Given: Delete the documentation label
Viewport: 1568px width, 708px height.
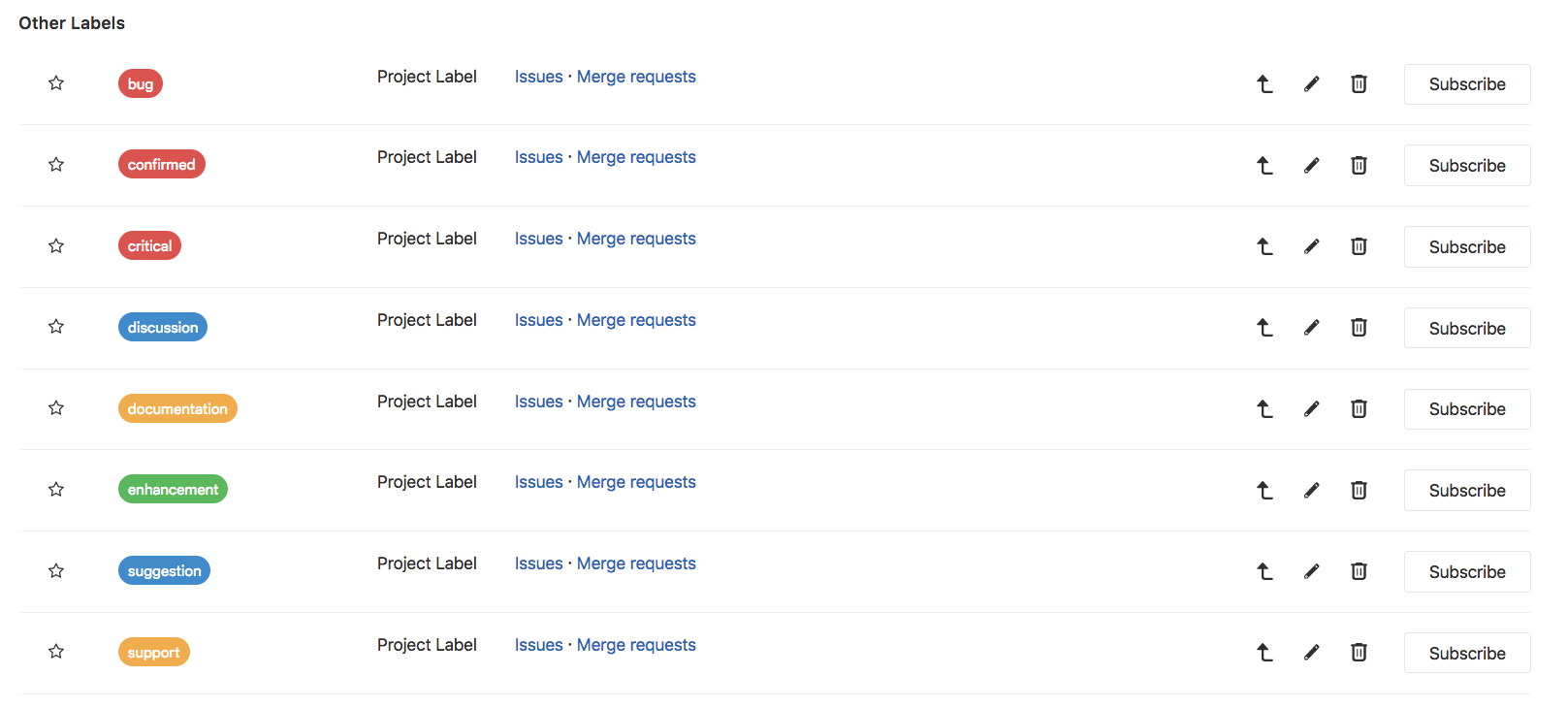Looking at the screenshot, I should 1359,408.
